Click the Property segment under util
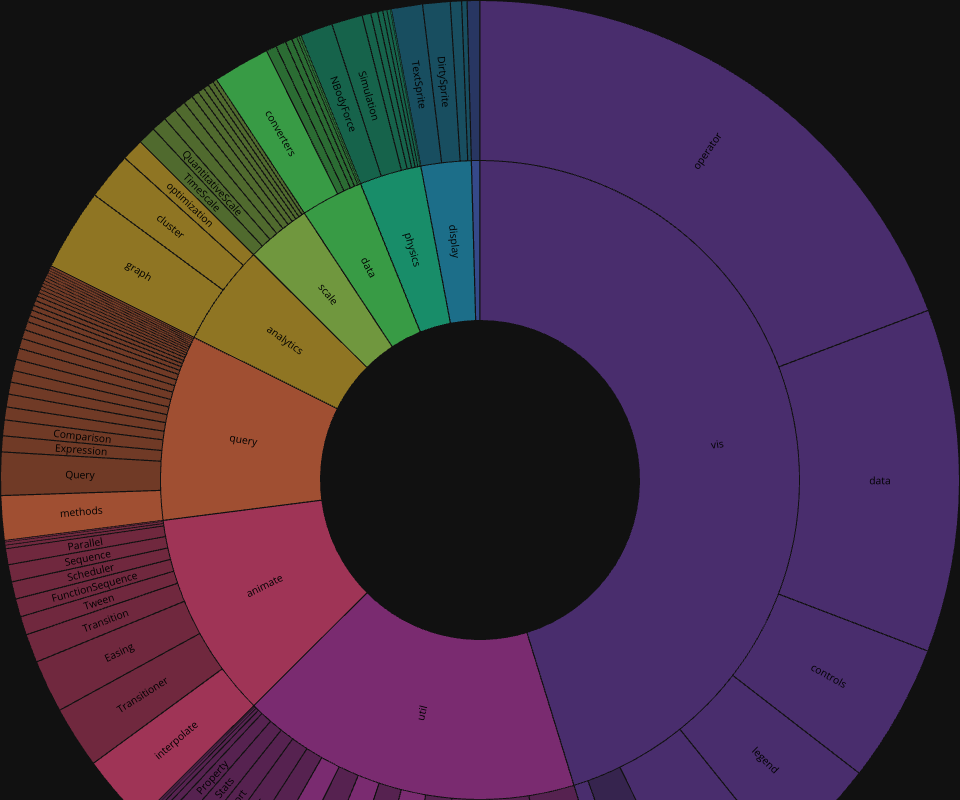960x800 pixels. click(x=212, y=777)
